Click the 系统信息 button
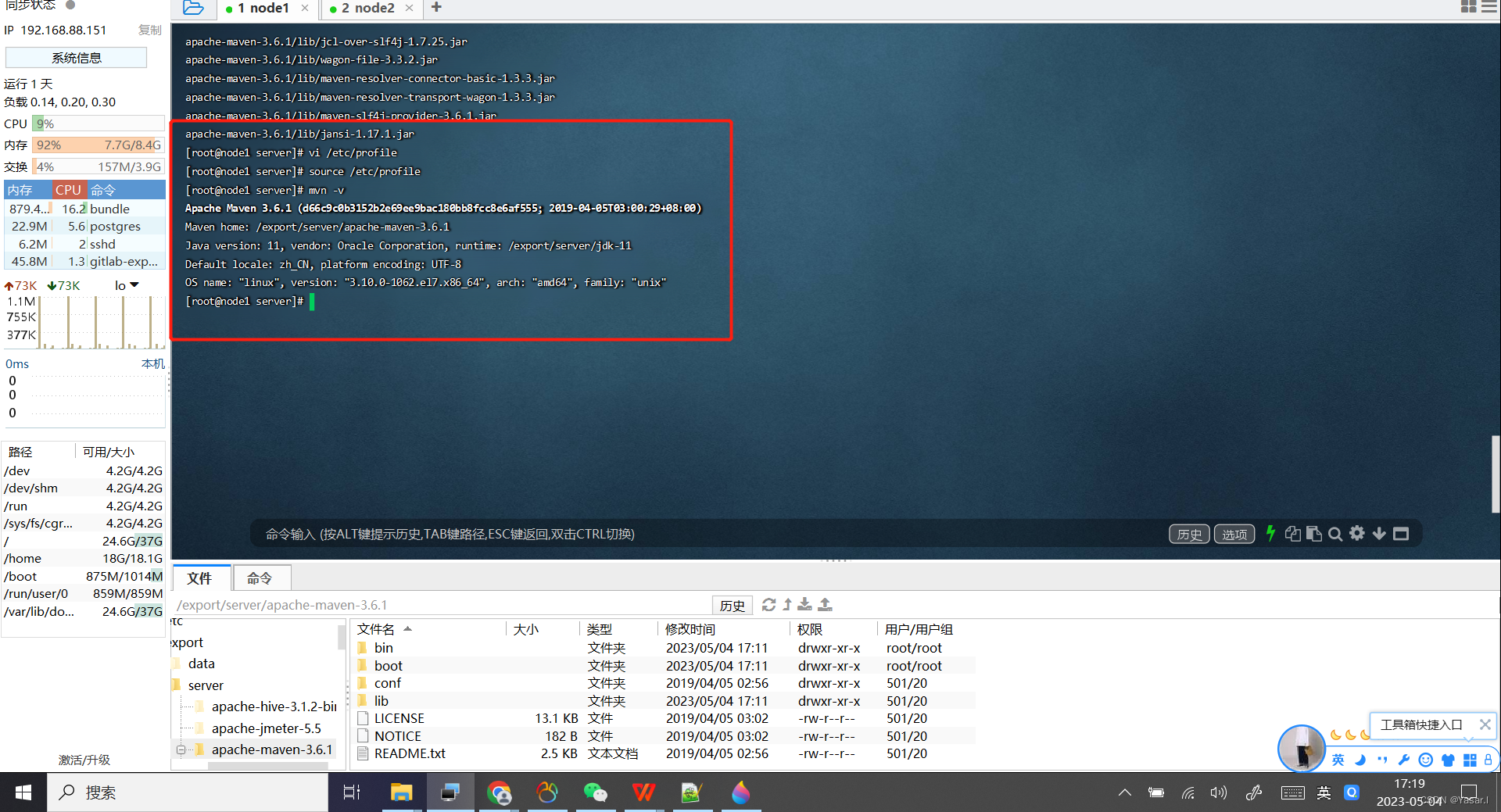This screenshot has width=1501, height=812. click(x=76, y=57)
